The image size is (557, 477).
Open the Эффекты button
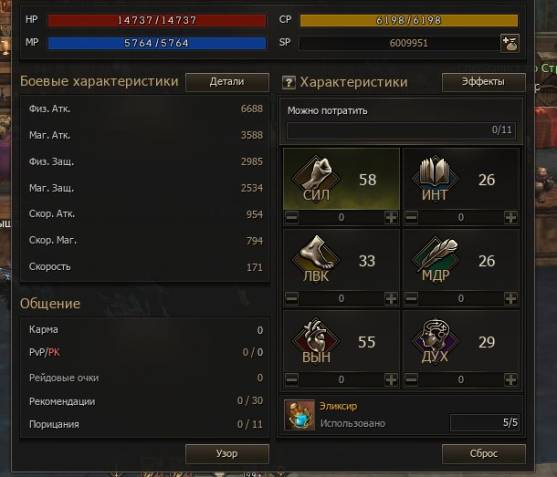pos(483,82)
